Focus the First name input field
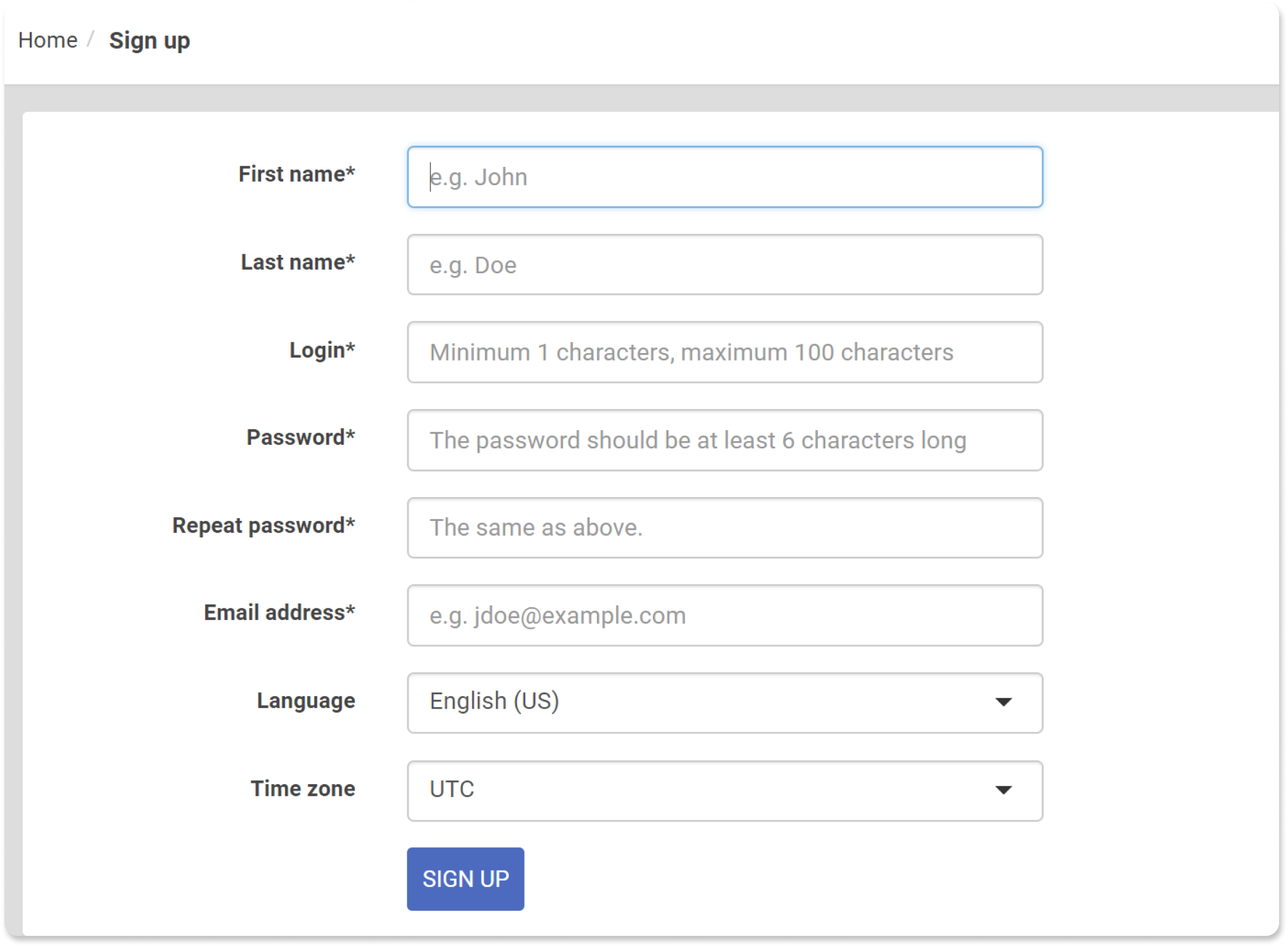 724,177
